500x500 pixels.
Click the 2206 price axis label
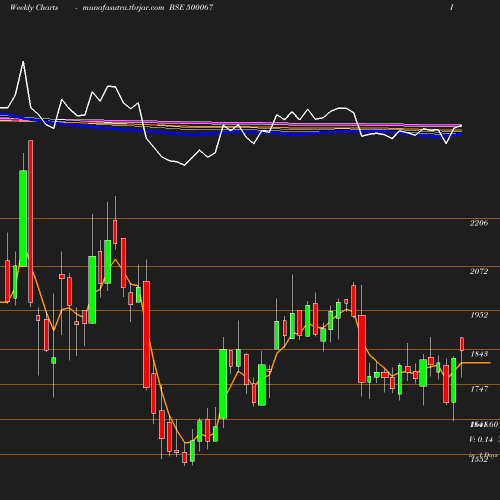[479, 223]
